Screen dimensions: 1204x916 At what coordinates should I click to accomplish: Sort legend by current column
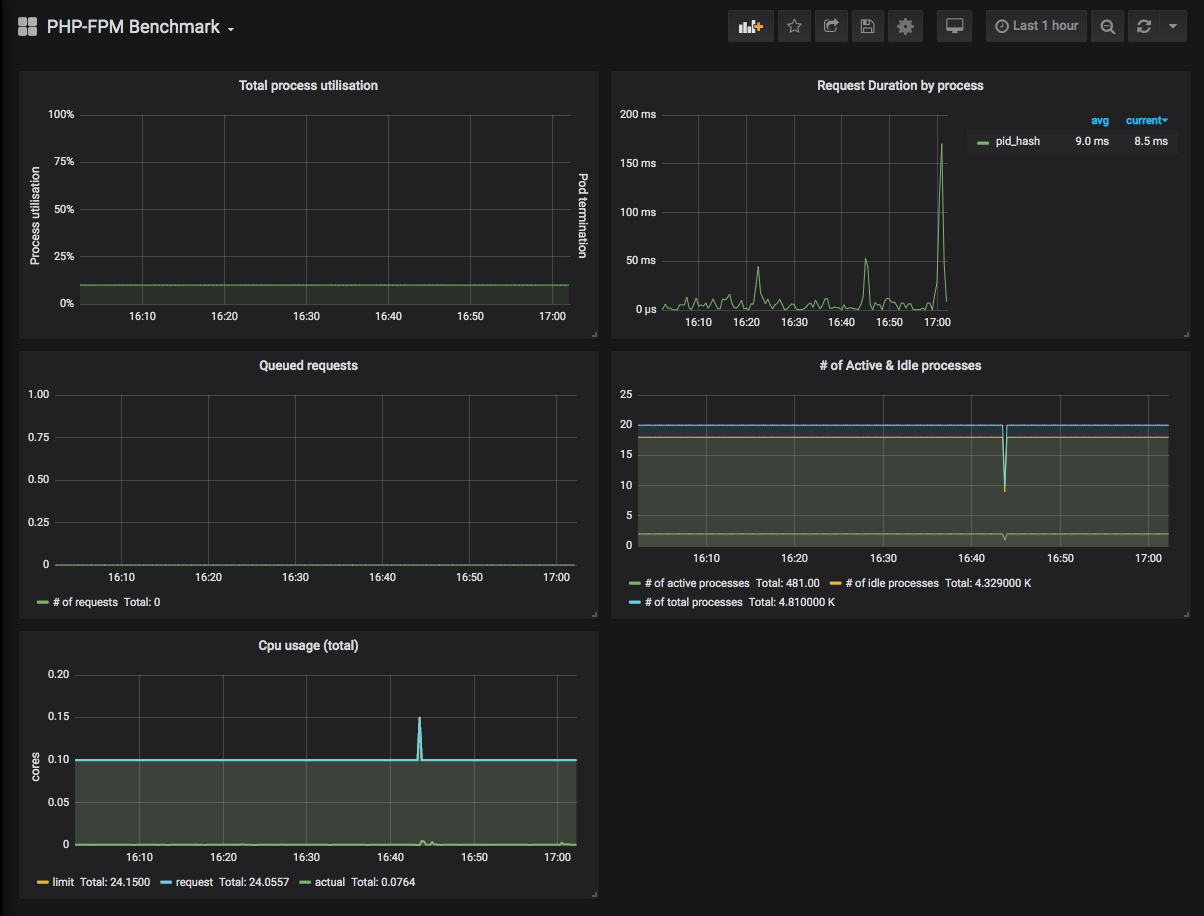(1147, 121)
